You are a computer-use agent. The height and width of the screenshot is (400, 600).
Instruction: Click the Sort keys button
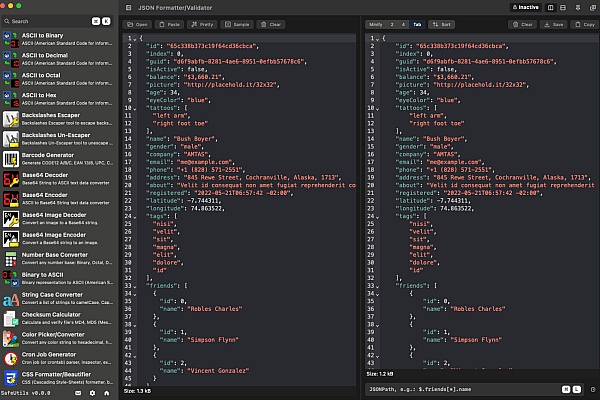442,24
